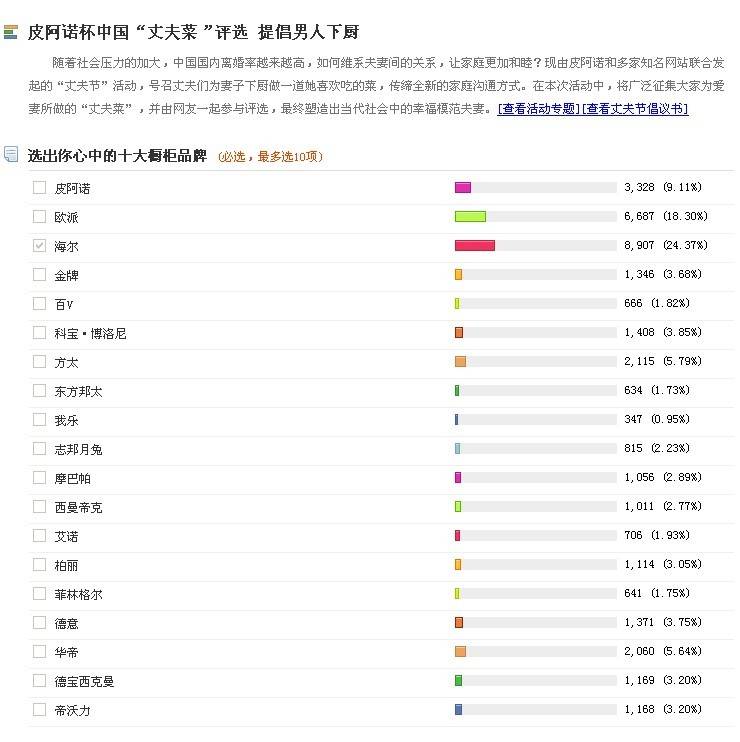
Task: Check the 皮阿诺 checkbox
Action: click(x=39, y=187)
